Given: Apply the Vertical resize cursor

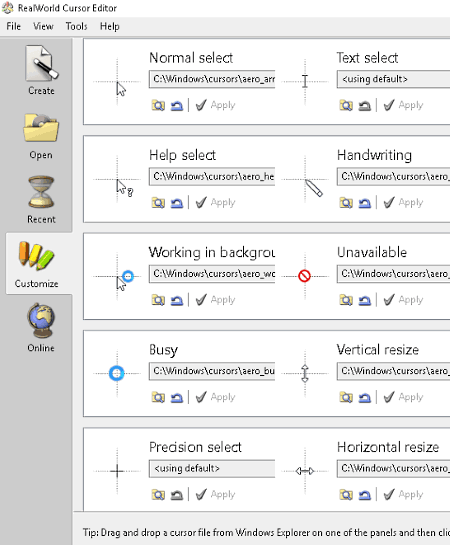Looking at the screenshot, I should [x=403, y=397].
